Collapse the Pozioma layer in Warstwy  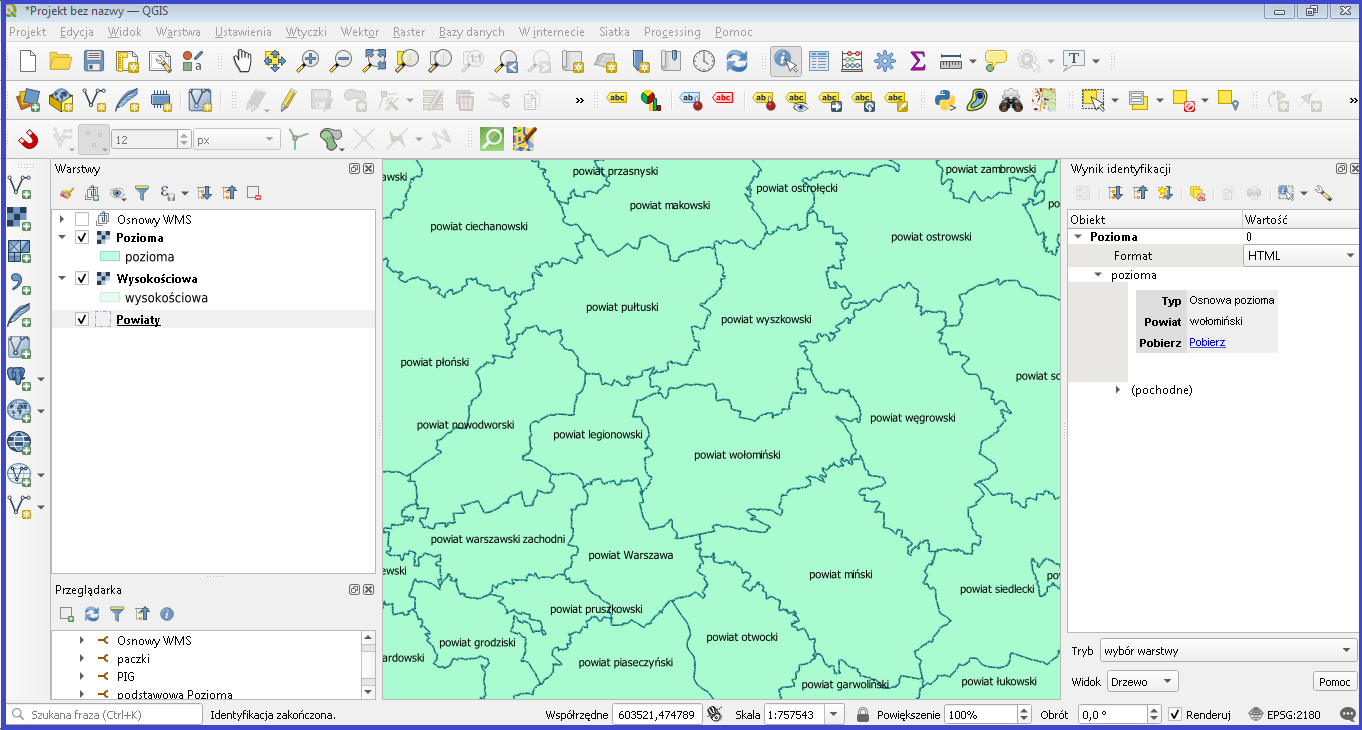pyautogui.click(x=62, y=238)
